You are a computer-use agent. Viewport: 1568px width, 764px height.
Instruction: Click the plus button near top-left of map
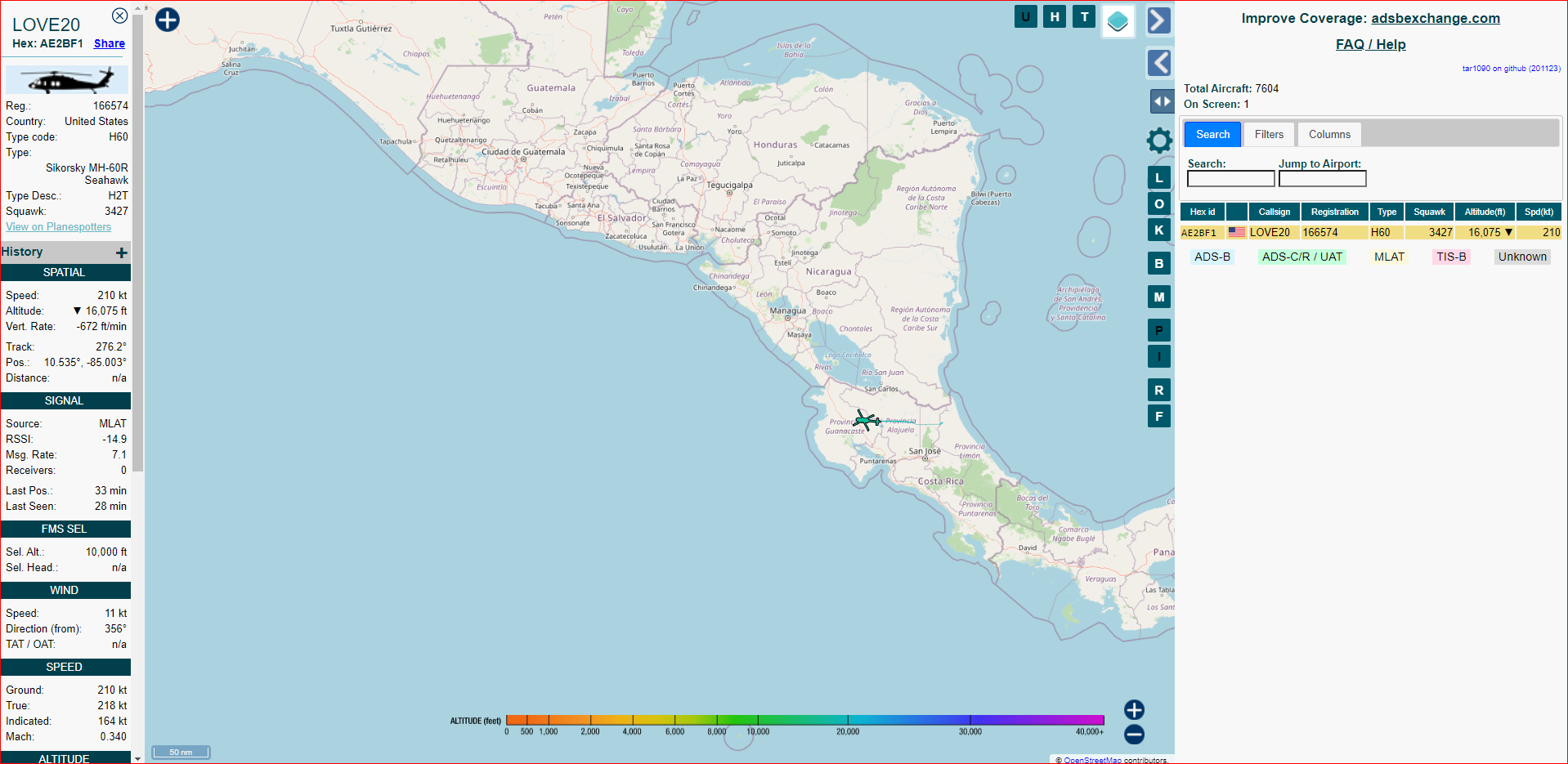pos(168,20)
